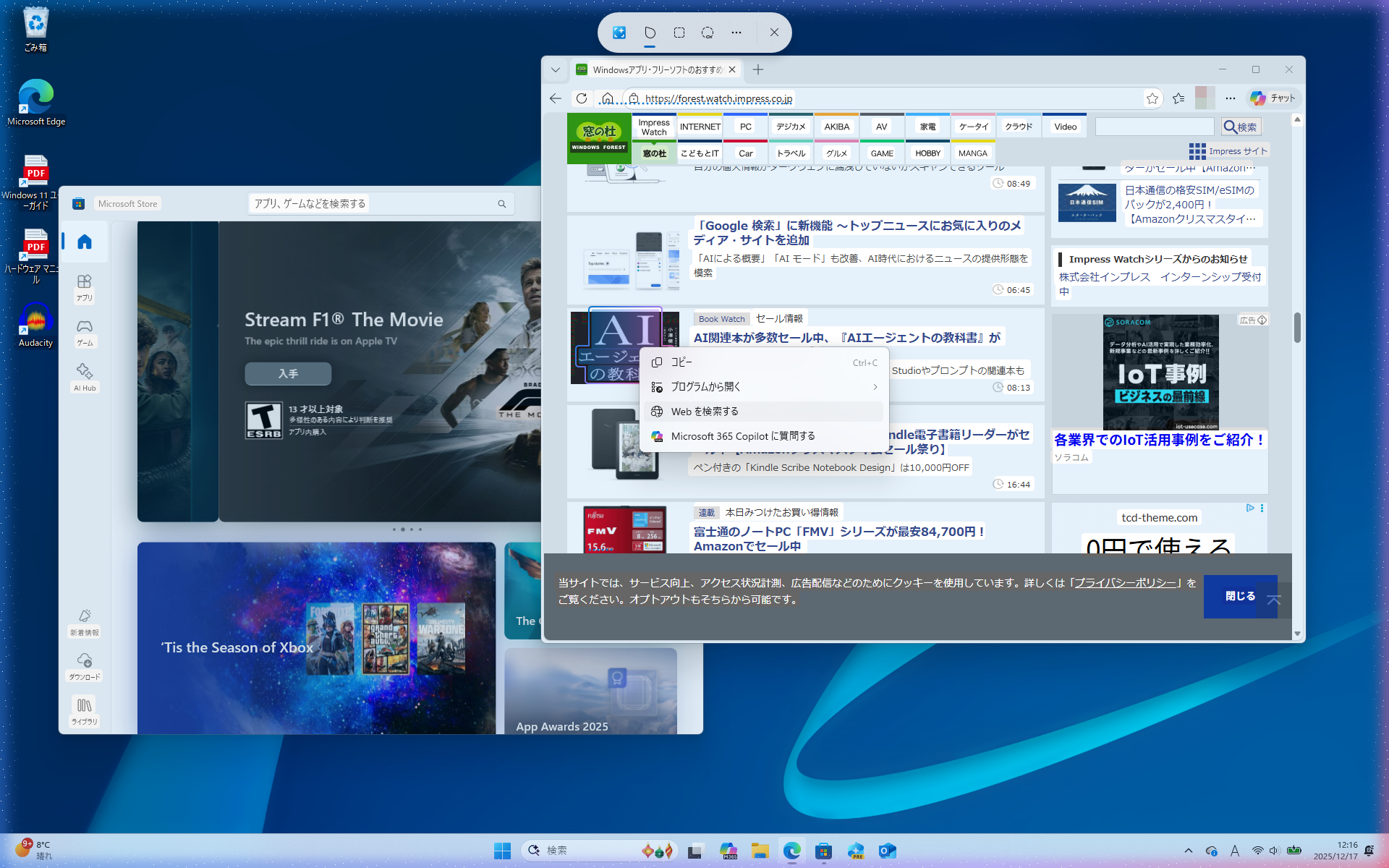The image size is (1389, 868).
Task: Toggle the favorites star in Edge's address bar
Action: [x=1152, y=98]
